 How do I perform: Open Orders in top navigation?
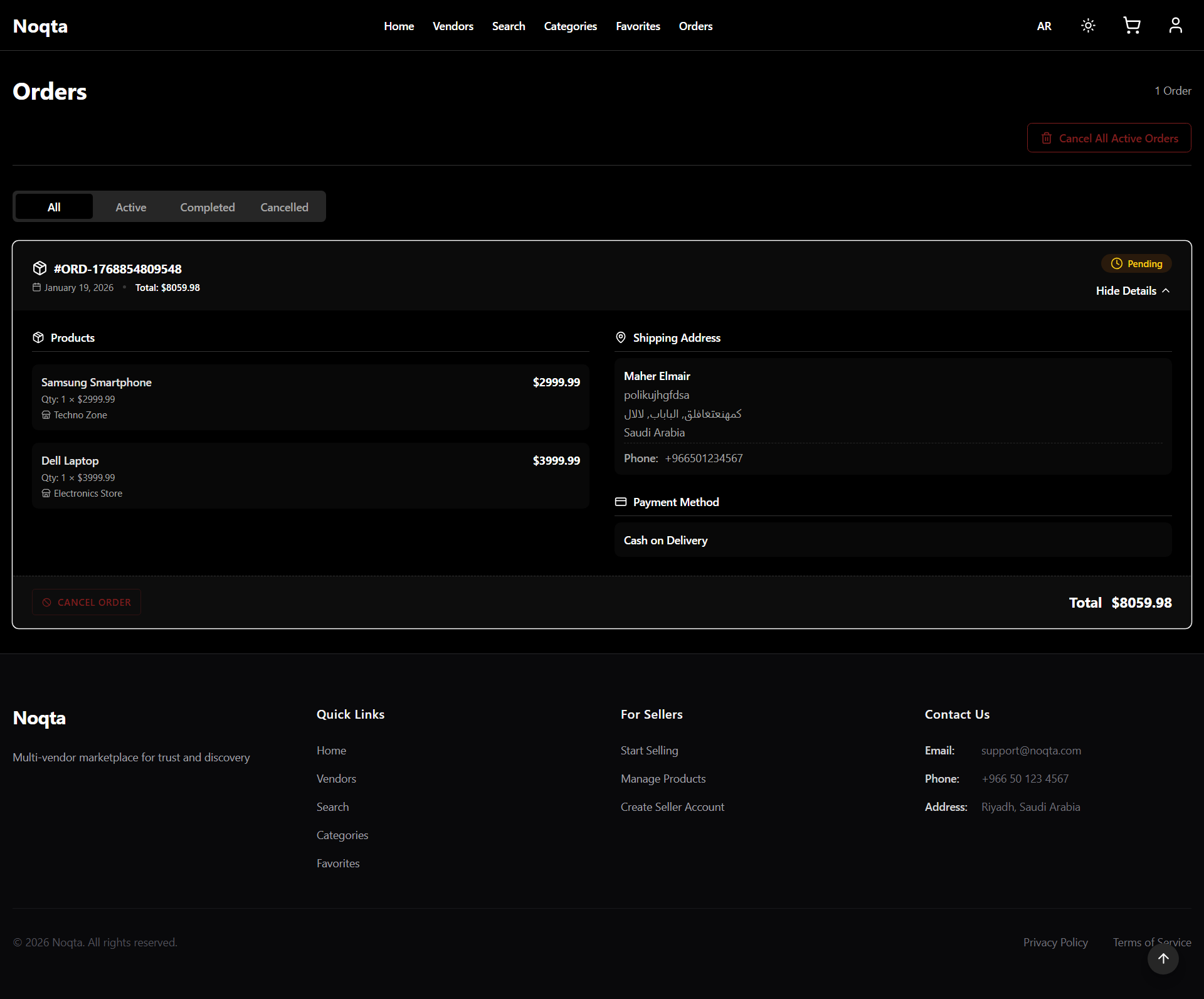tap(695, 26)
